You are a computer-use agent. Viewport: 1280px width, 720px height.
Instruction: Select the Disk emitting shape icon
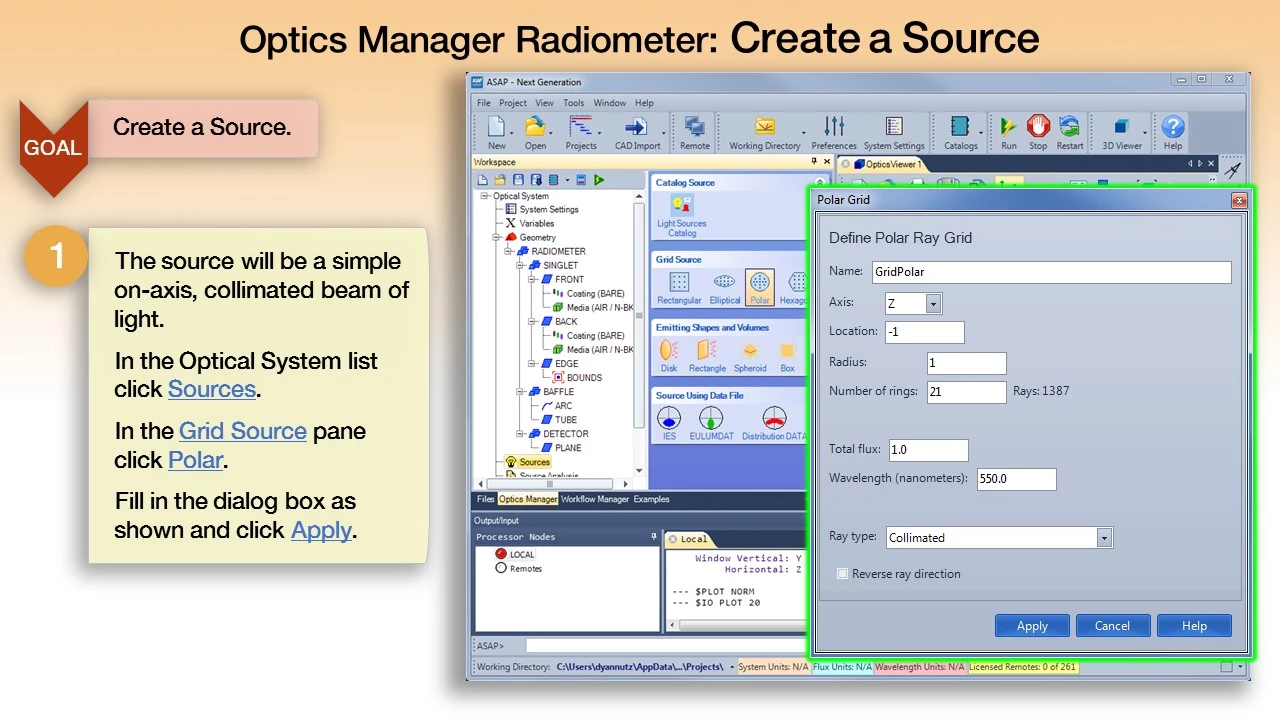point(669,352)
